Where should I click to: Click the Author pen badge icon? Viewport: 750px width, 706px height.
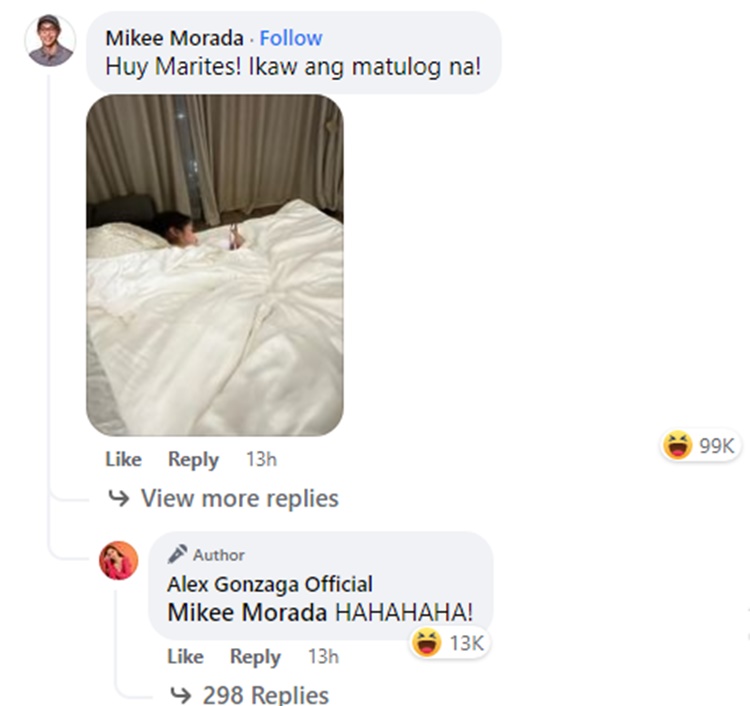(x=177, y=554)
